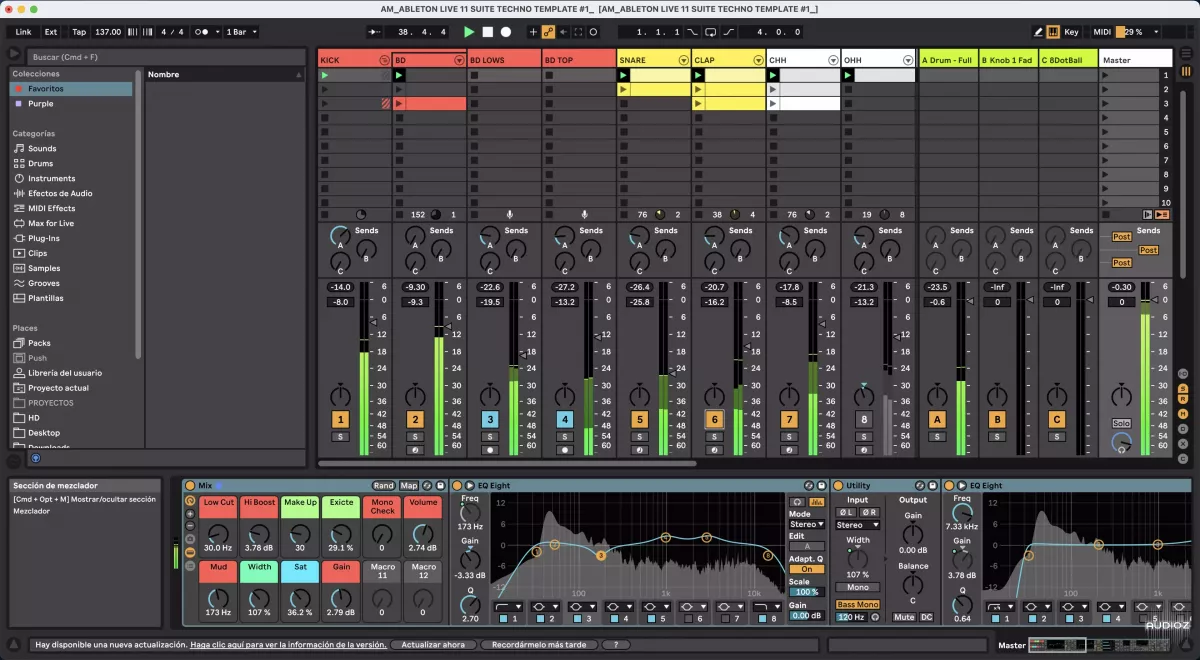Open Packs under Places
1200x660 pixels.
[x=39, y=343]
